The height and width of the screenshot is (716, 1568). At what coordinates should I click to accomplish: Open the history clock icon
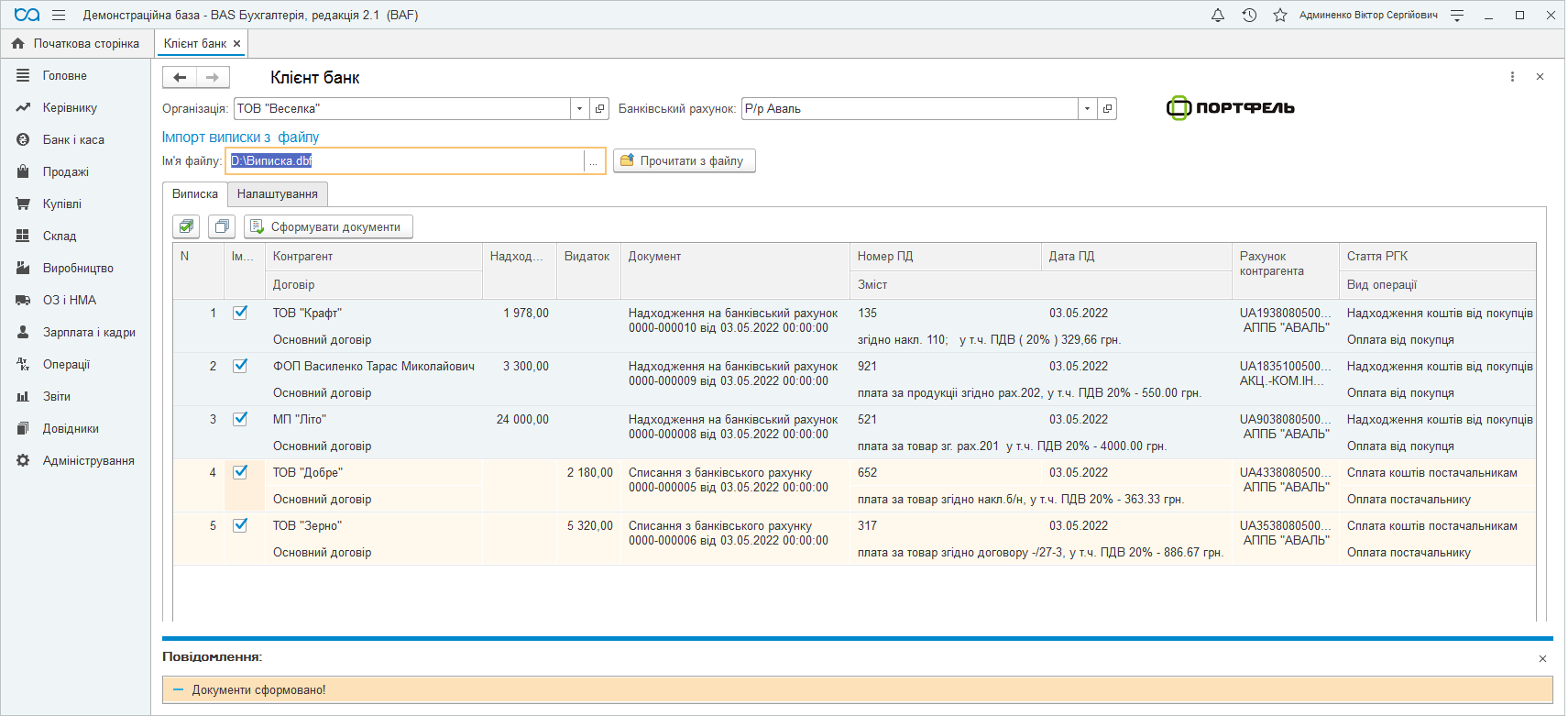1248,16
